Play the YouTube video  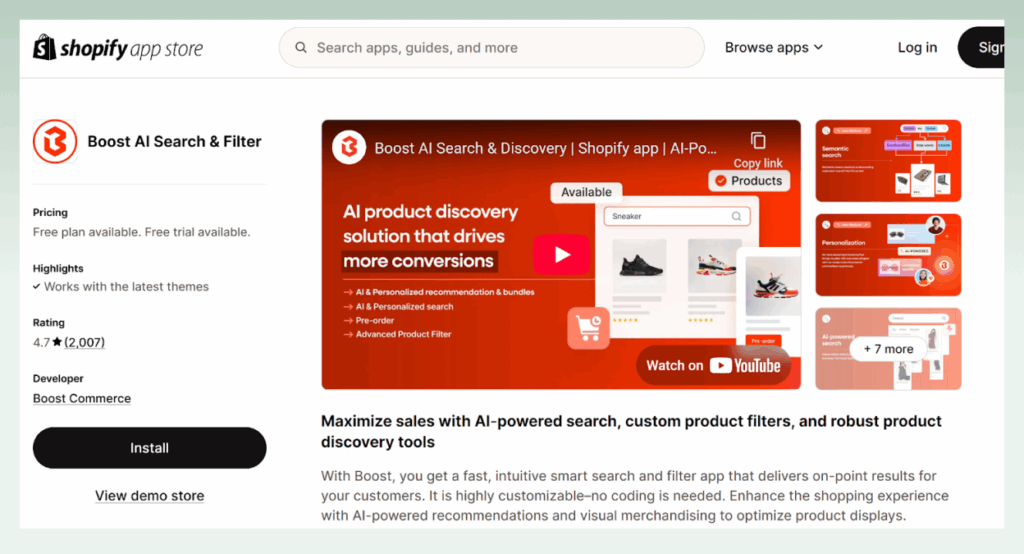click(x=562, y=254)
